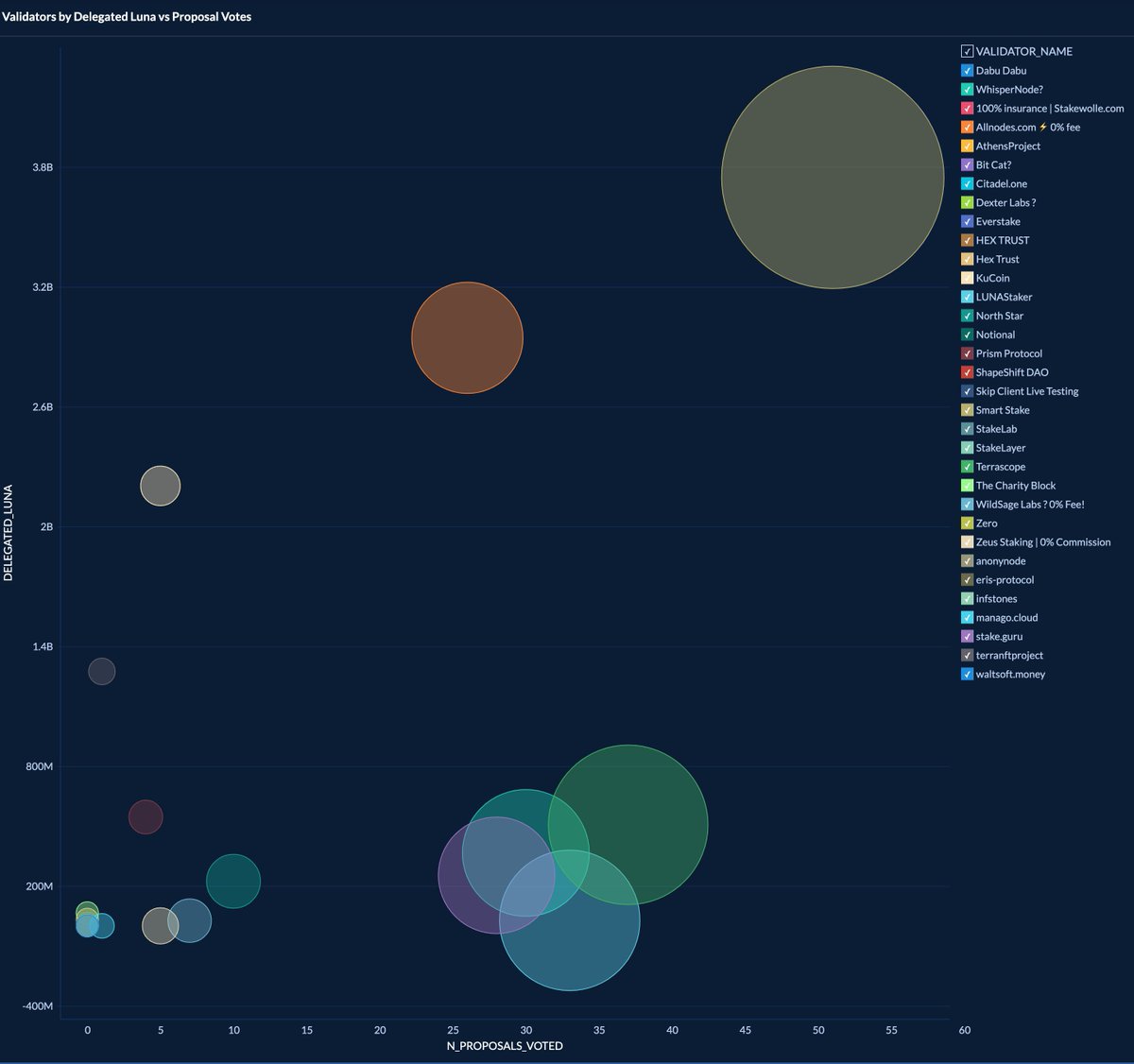Toggle the Allnodes.com 0% fee checkbox
Viewport: 1134px width, 1064px height.
pos(967,127)
